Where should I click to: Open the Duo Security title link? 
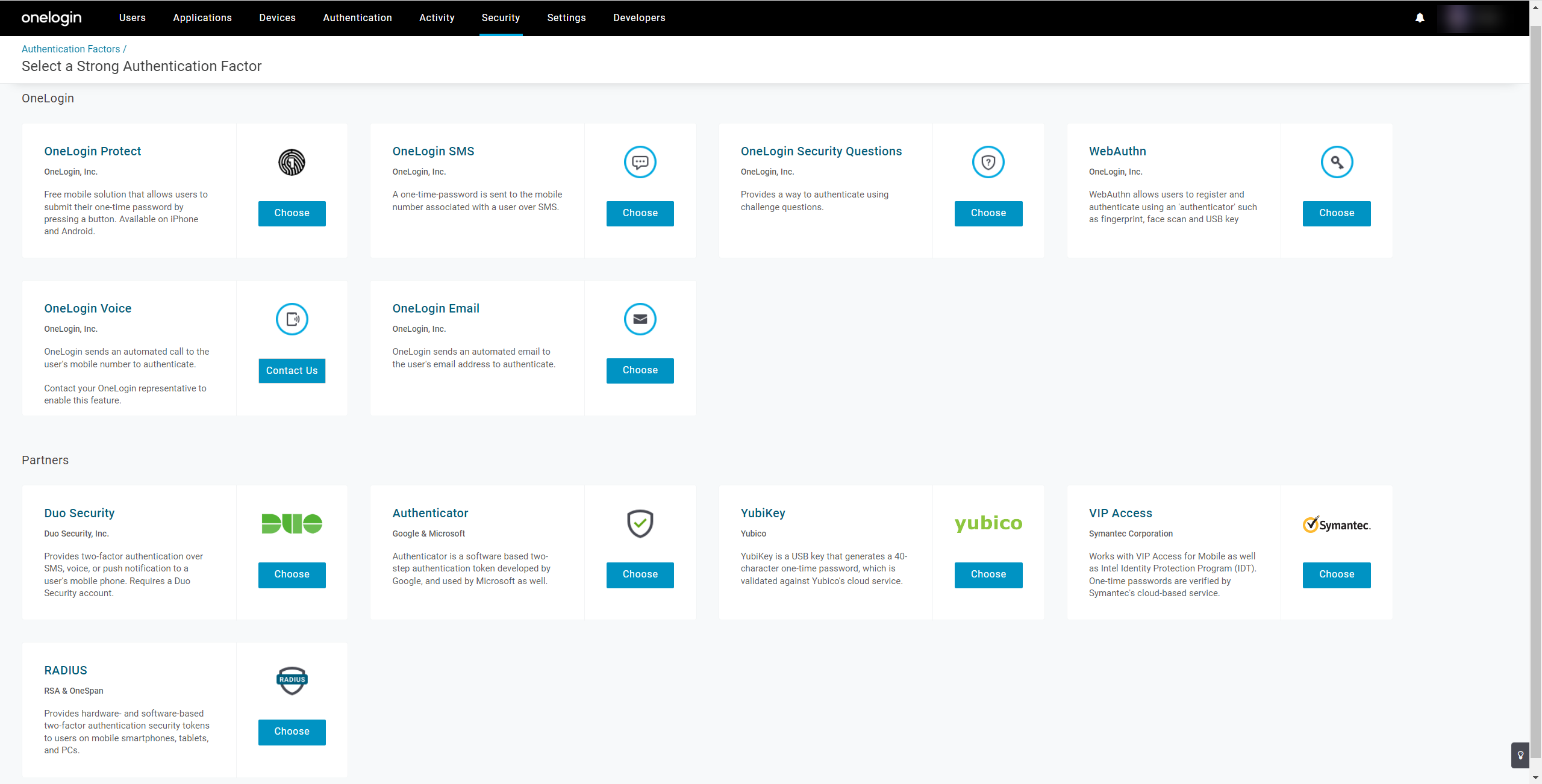click(79, 513)
